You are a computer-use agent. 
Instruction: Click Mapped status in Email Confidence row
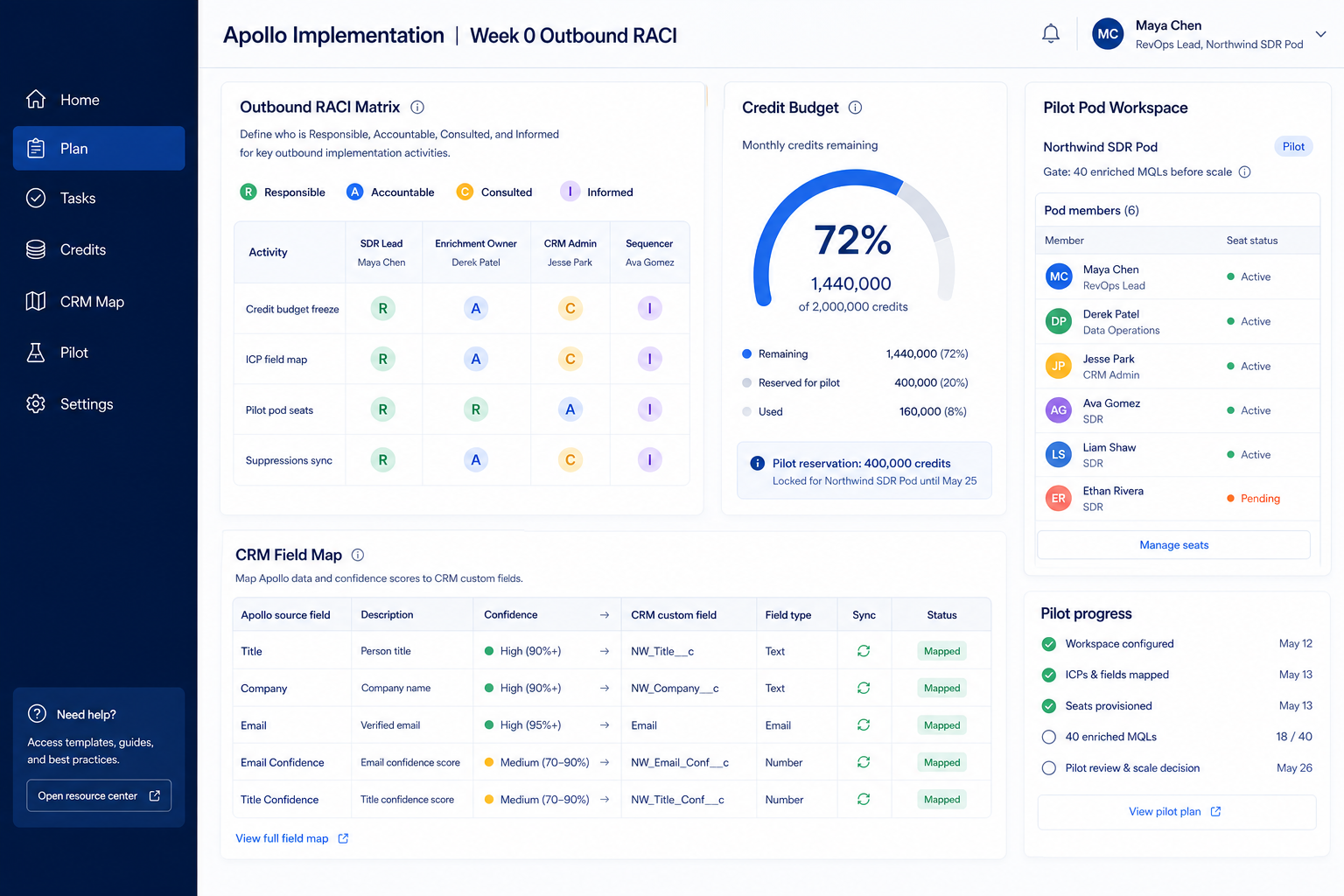point(942,762)
